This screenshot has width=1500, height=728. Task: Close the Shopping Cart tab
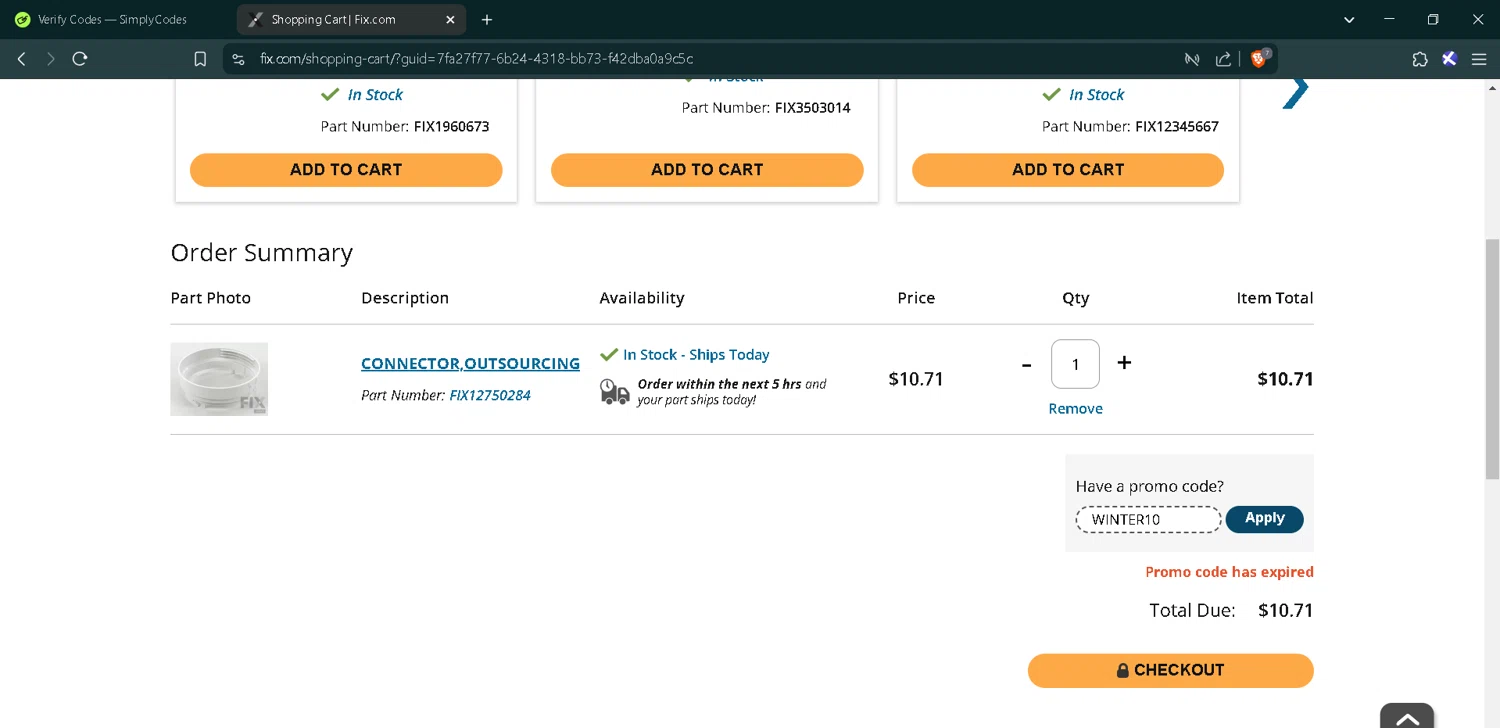pyautogui.click(x=450, y=19)
